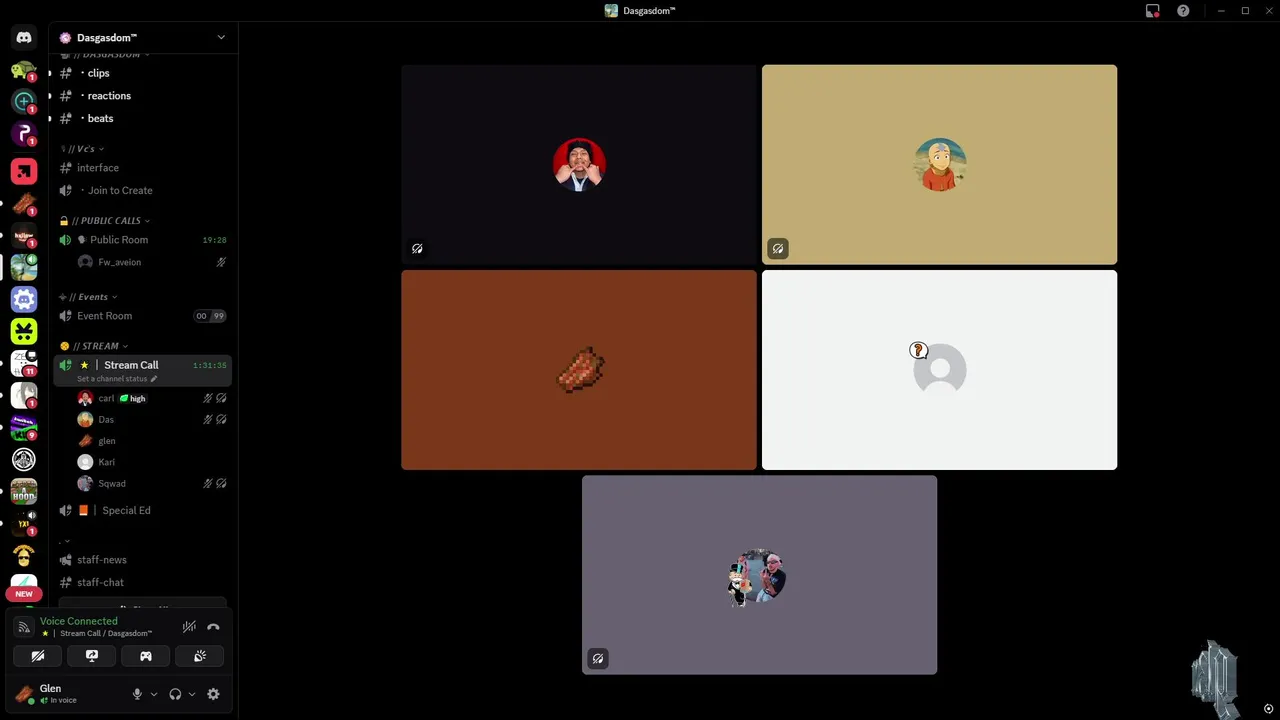Mute the microphone for Glen
Screen dimensions: 1280x720
click(137, 694)
